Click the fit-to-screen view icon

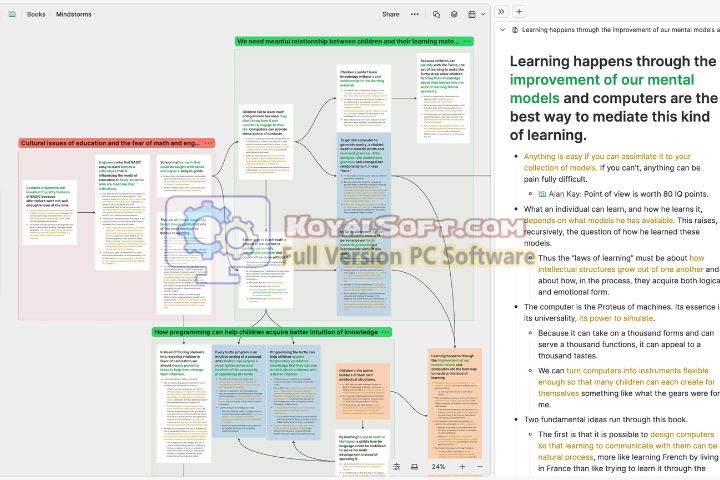414,466
